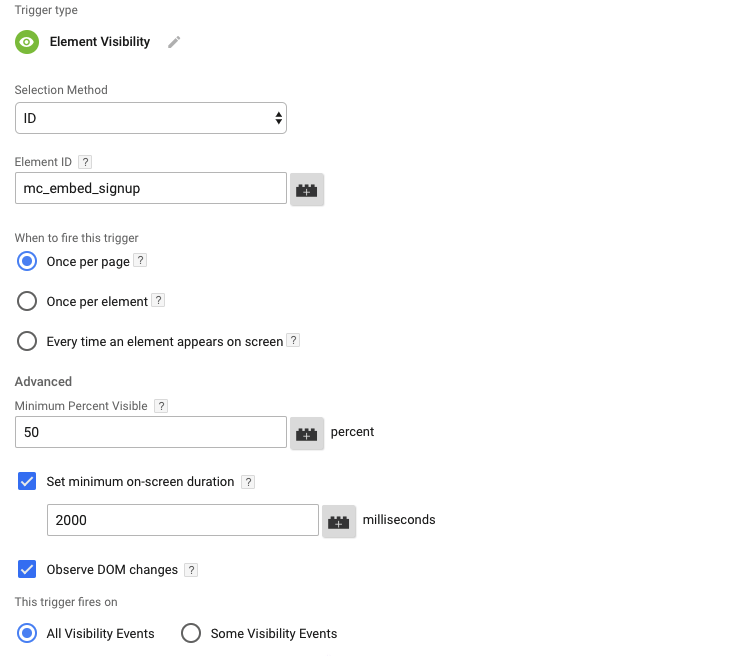Open help for Once per element option
Screen dimensions: 740x656
[159, 300]
